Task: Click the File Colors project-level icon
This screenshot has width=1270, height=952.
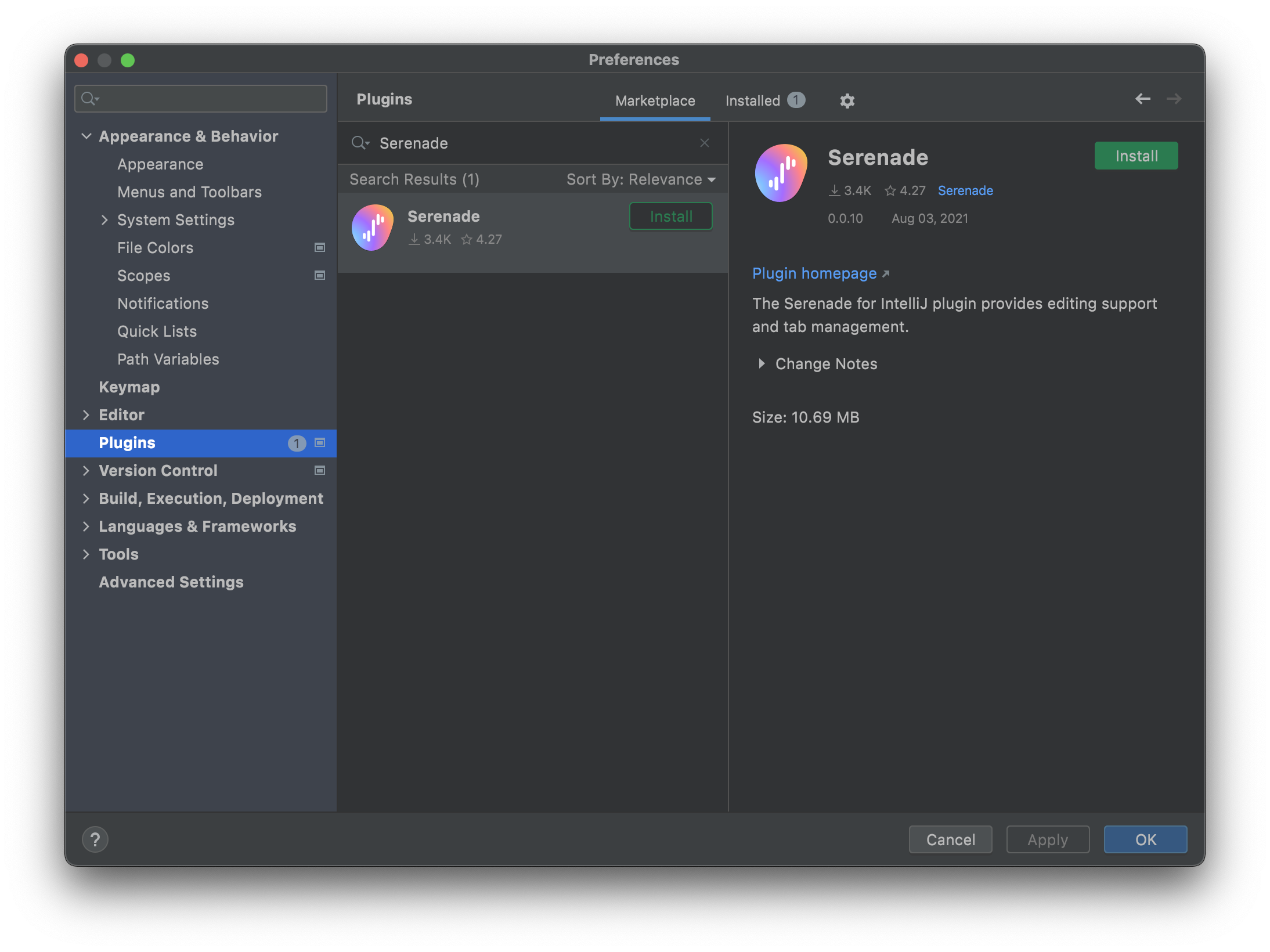Action: click(x=319, y=247)
